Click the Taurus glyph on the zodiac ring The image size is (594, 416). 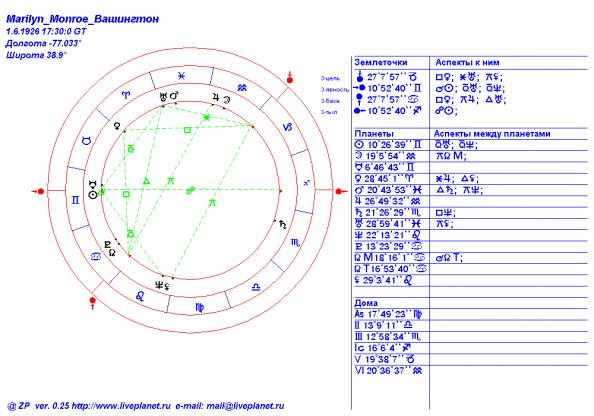click(x=87, y=141)
